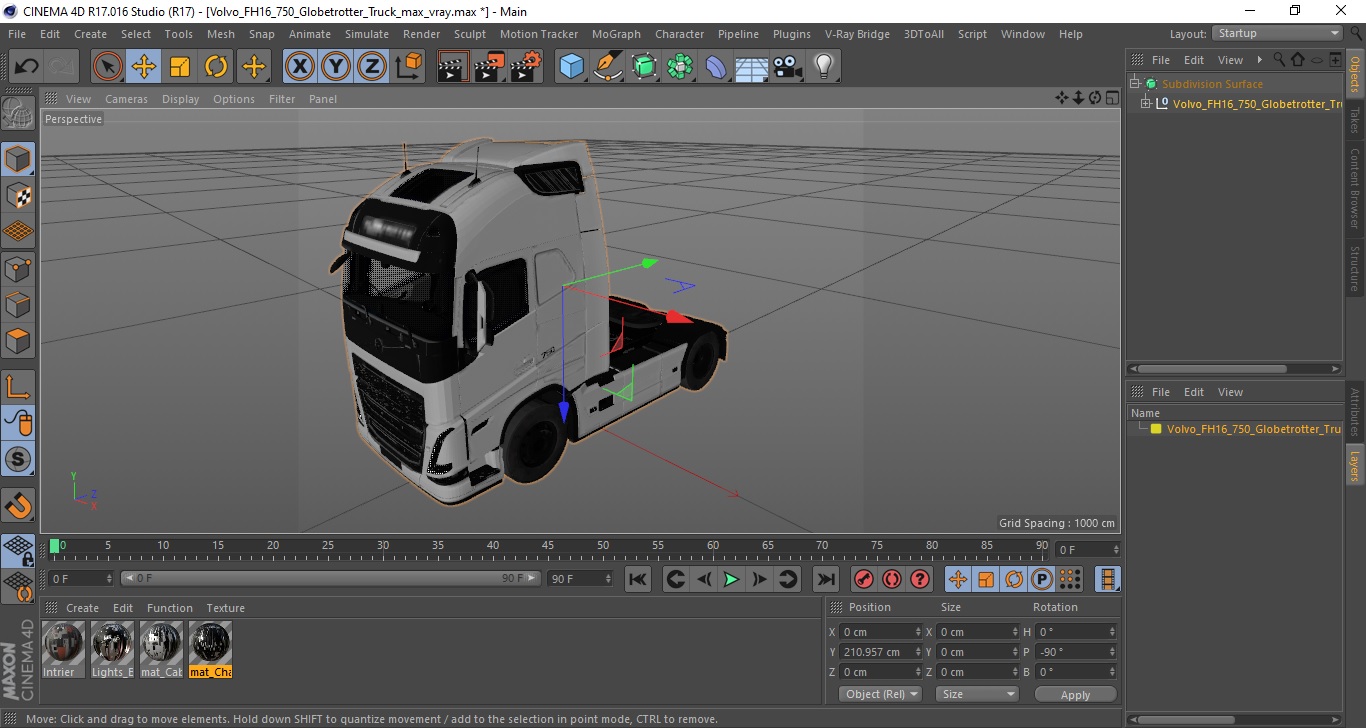This screenshot has height=728, width=1366.
Task: Click Position Y field 210.957 cm
Action: pos(881,652)
